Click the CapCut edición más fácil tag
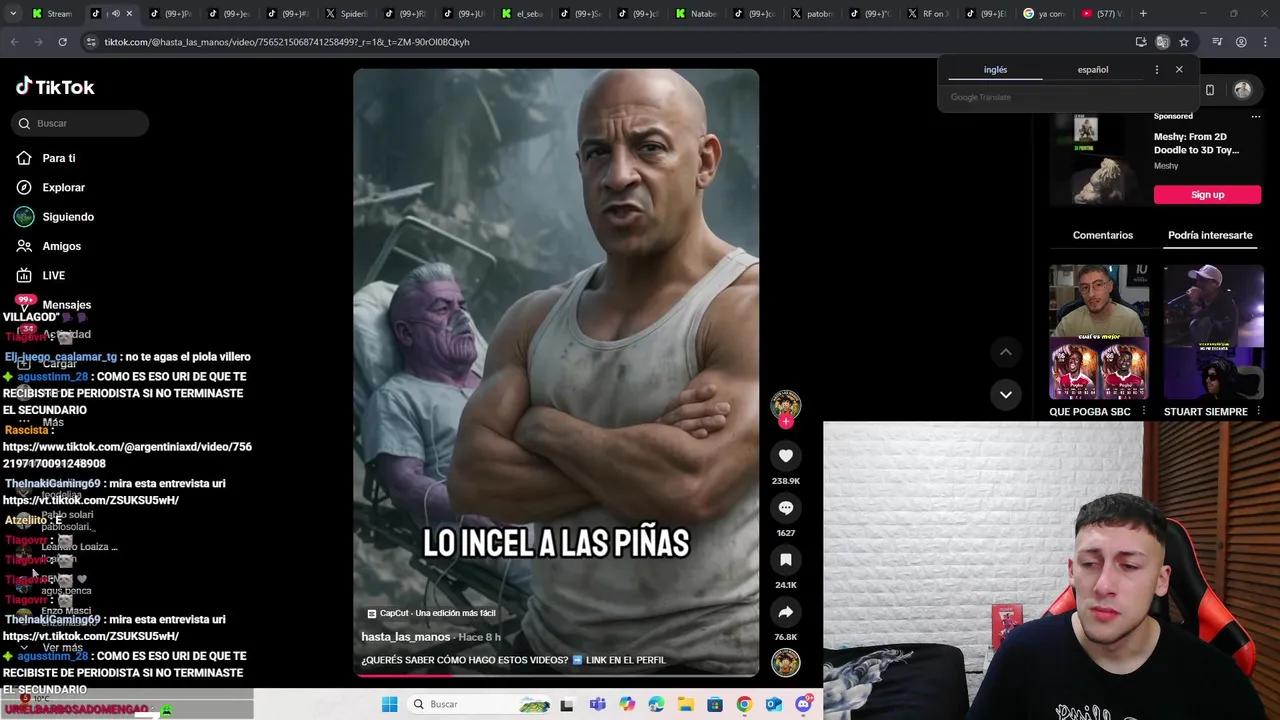Screen dimensions: 1280x720 (431, 613)
